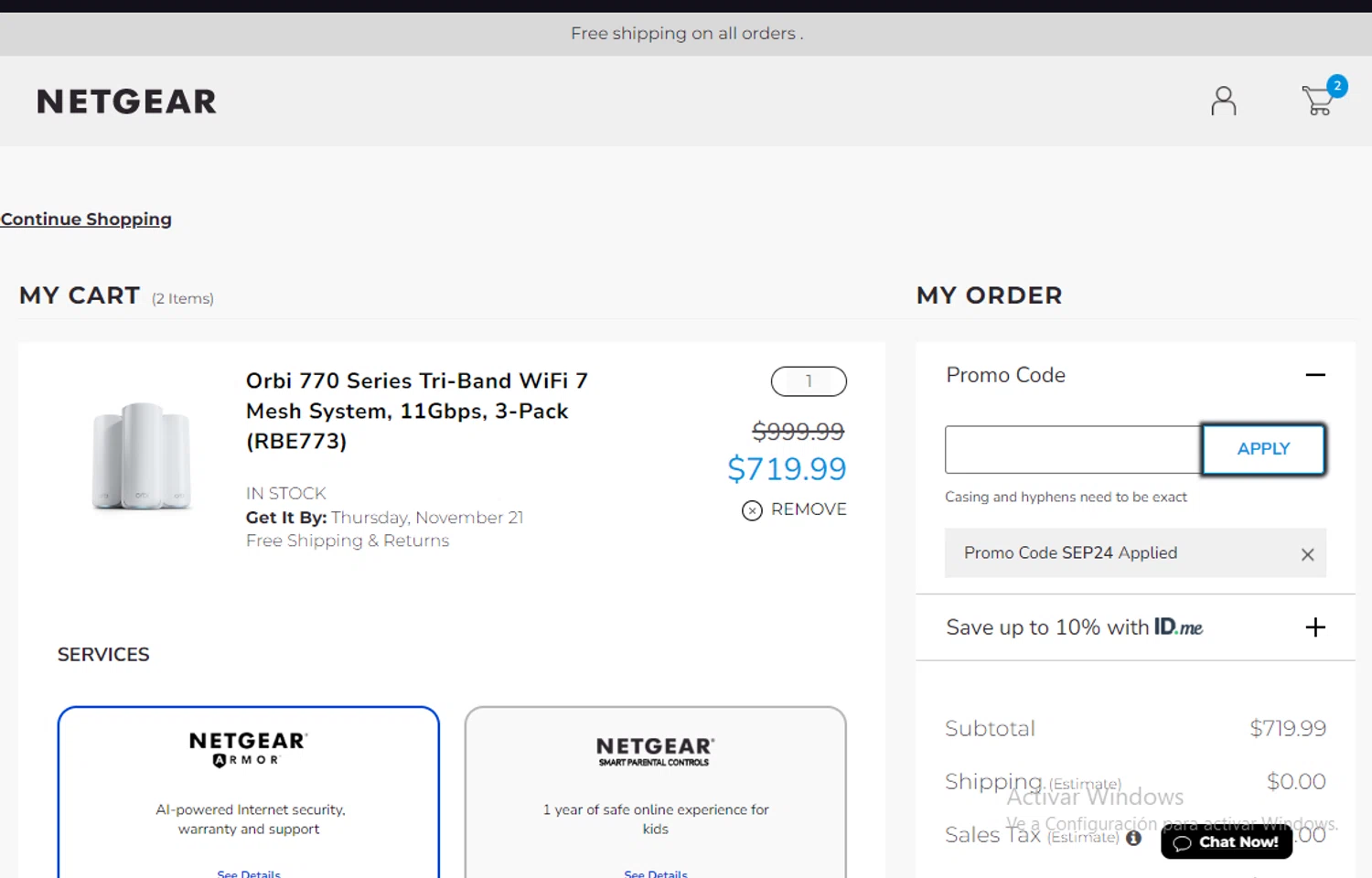Click the NETGEAR logo
Image resolution: width=1372 pixels, height=878 pixels.
tap(127, 102)
